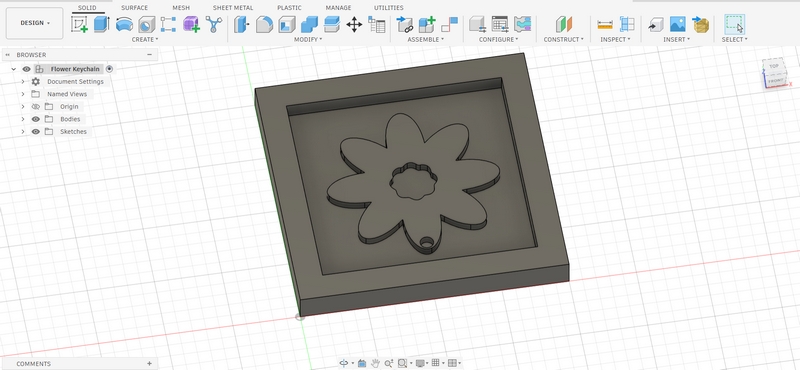Activate the Select window tool

coord(734,24)
